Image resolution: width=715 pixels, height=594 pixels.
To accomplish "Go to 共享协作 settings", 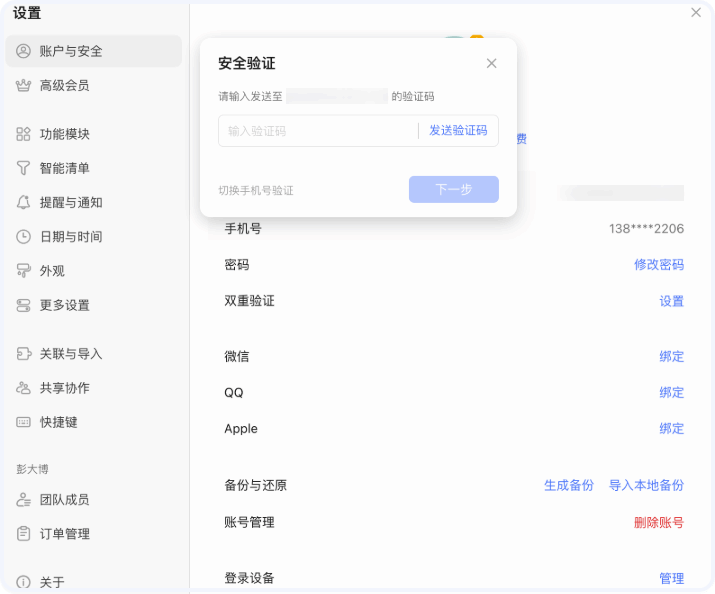I will [65, 388].
